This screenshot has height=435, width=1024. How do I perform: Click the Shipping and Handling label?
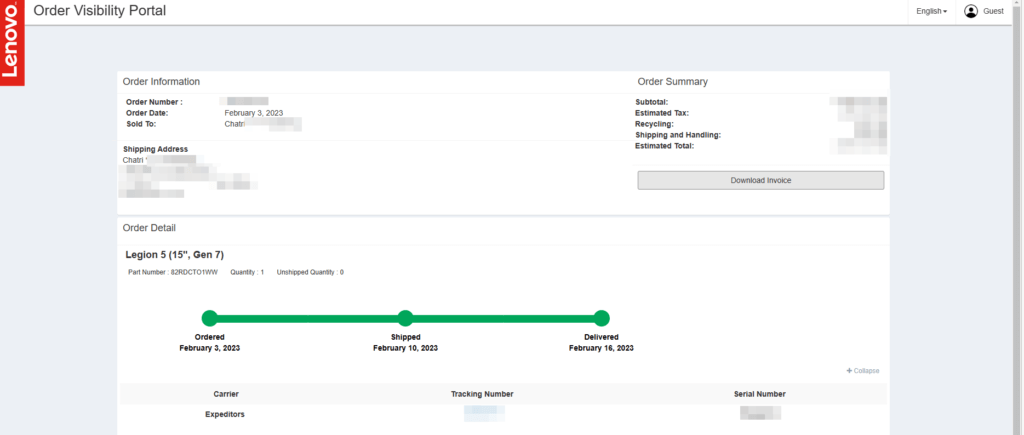[678, 135]
